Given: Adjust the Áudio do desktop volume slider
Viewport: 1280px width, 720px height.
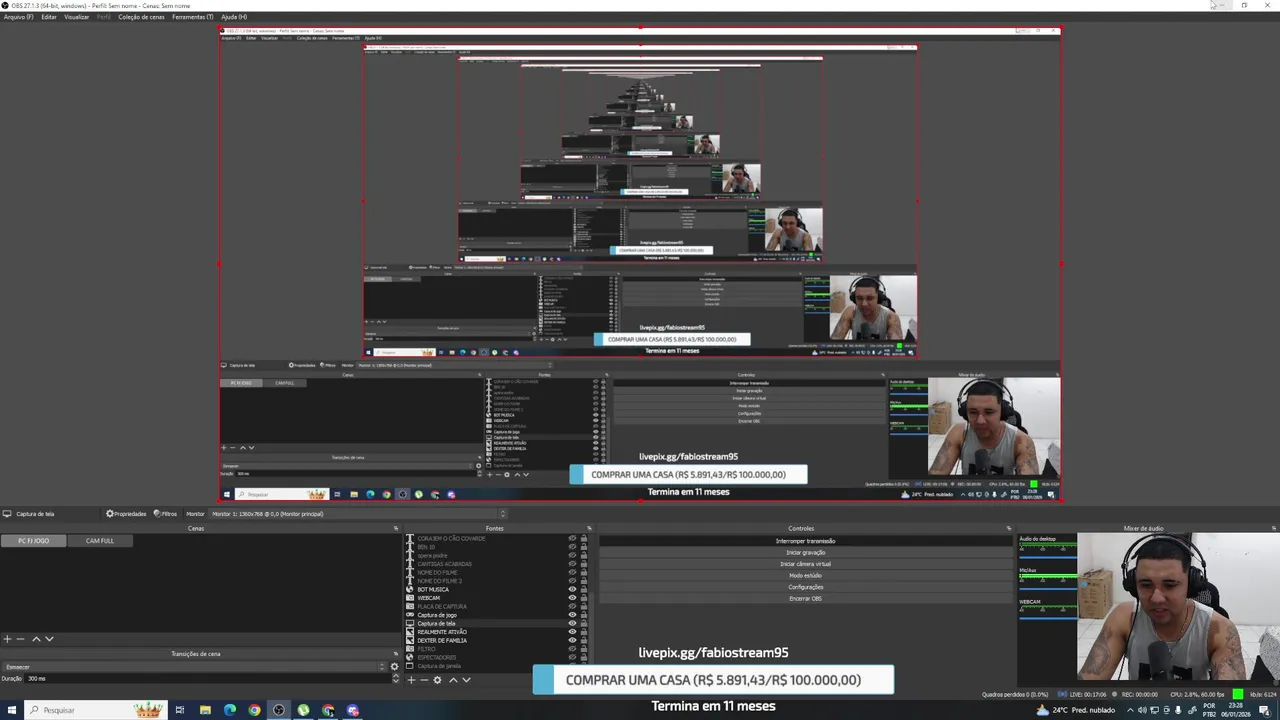Looking at the screenshot, I should pos(1046,555).
